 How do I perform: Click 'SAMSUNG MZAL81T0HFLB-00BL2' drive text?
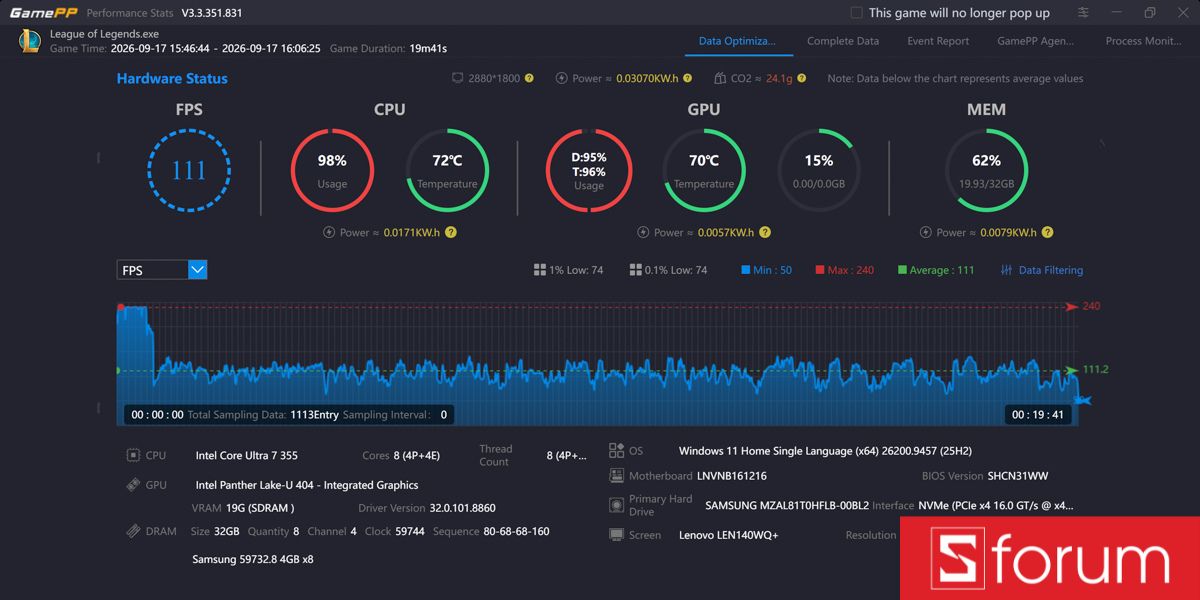(787, 506)
